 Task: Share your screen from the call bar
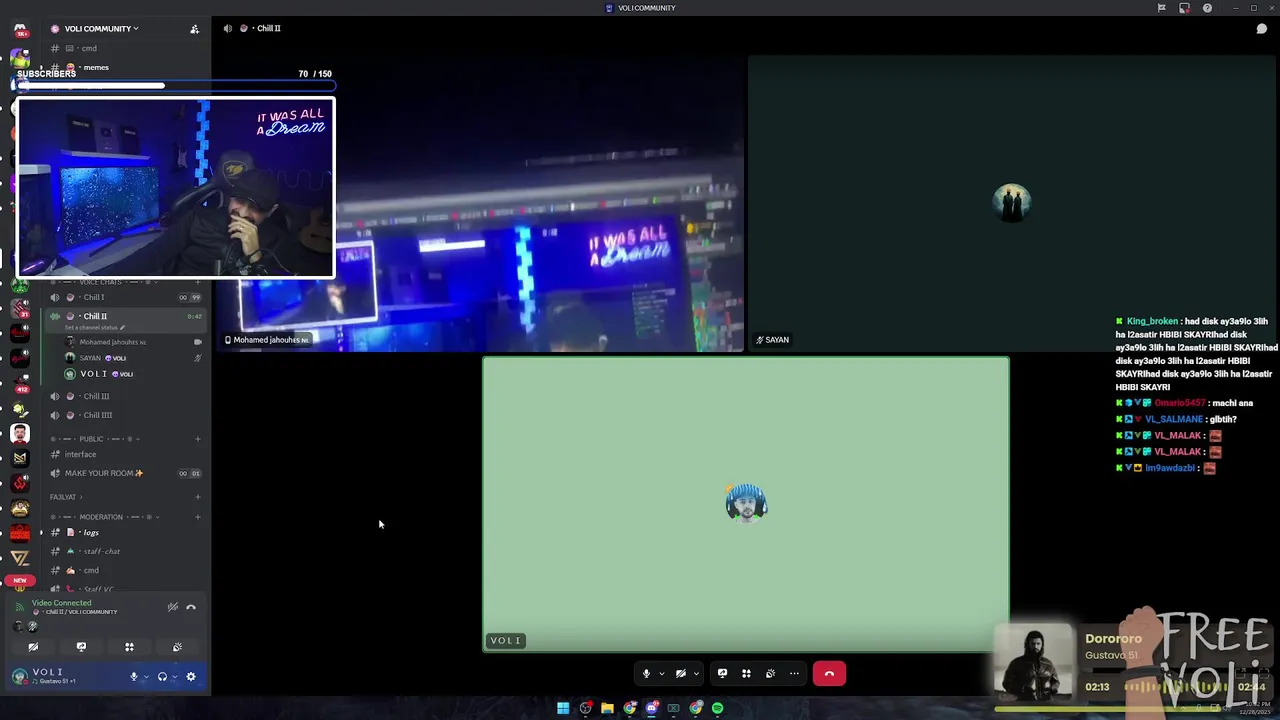pos(722,674)
